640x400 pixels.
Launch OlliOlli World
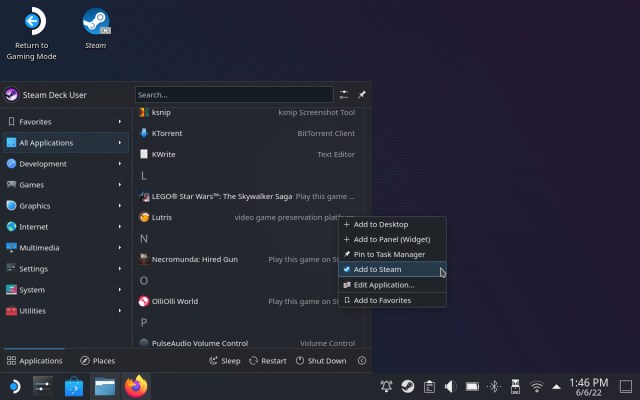point(247,301)
